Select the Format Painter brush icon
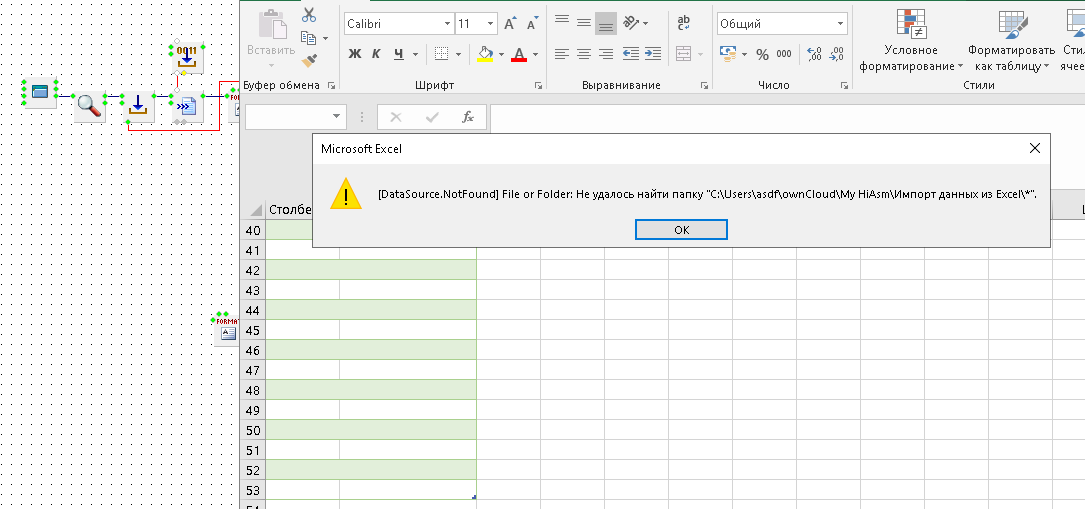The image size is (1085, 509). [x=308, y=59]
